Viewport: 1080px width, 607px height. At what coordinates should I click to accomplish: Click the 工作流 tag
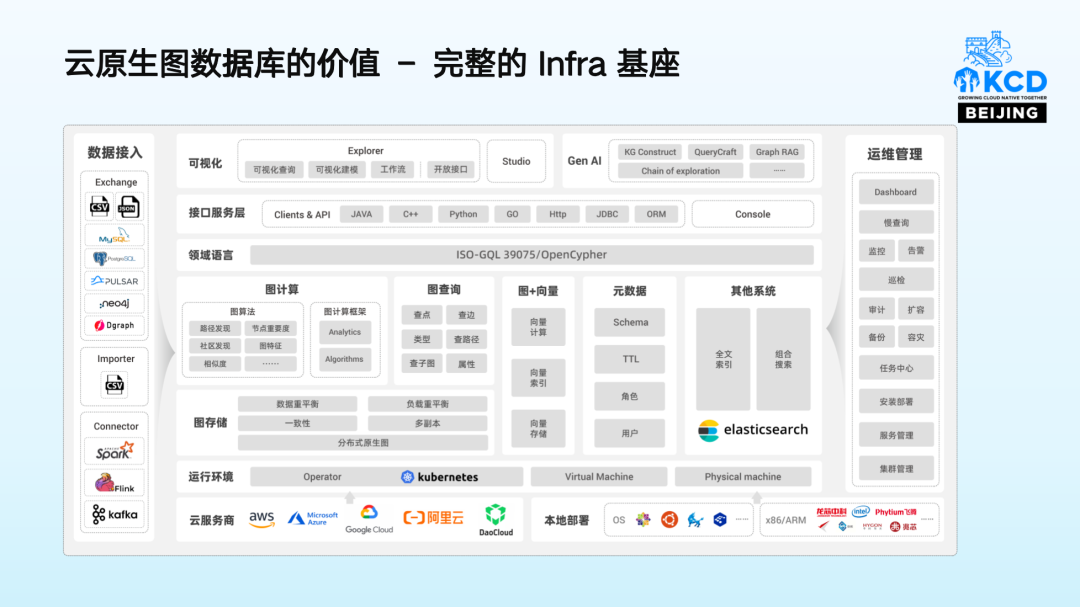click(x=393, y=169)
